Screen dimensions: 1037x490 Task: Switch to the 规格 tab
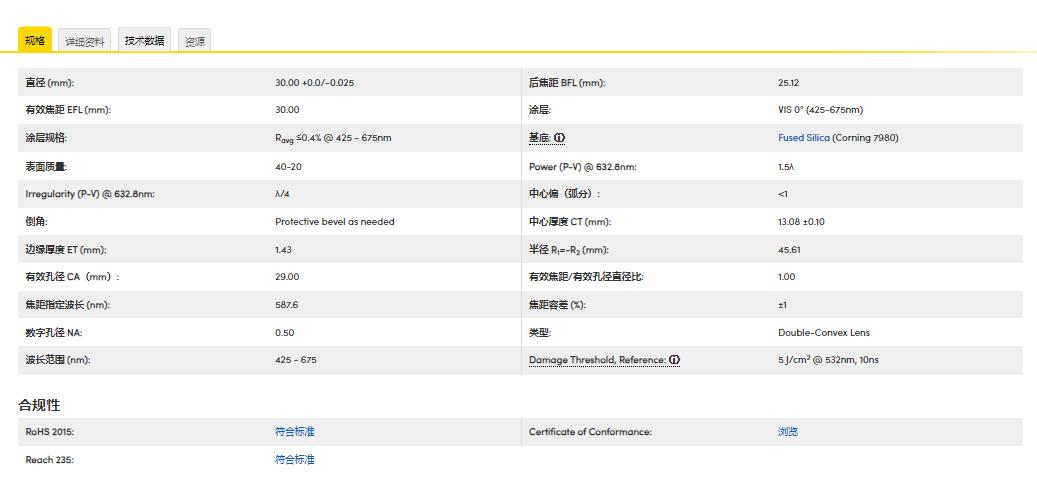click(x=35, y=40)
